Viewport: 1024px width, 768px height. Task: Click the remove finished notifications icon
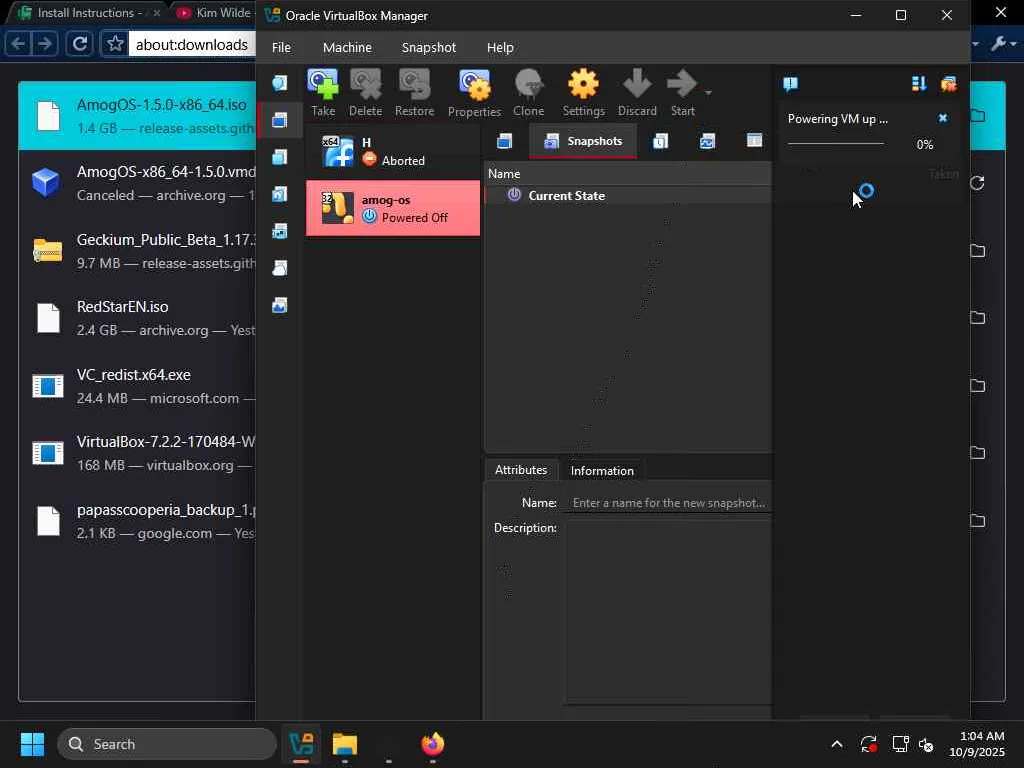(x=948, y=84)
